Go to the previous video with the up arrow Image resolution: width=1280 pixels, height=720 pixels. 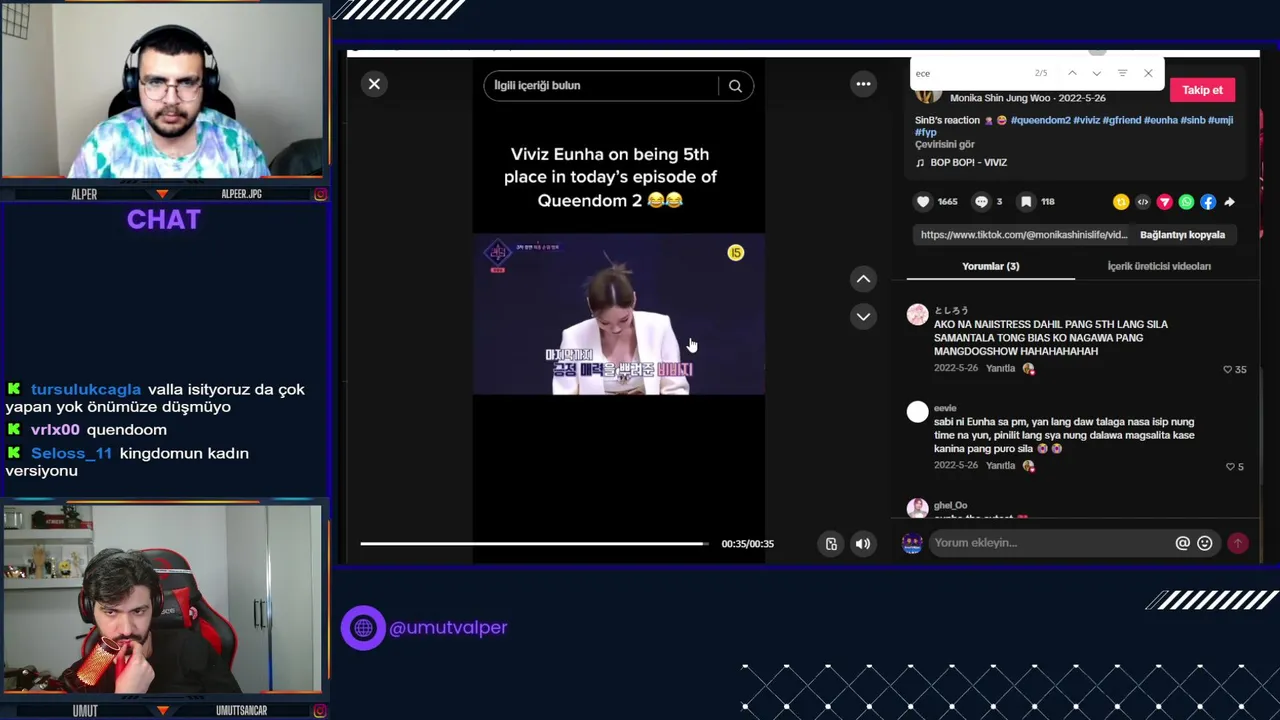(863, 279)
